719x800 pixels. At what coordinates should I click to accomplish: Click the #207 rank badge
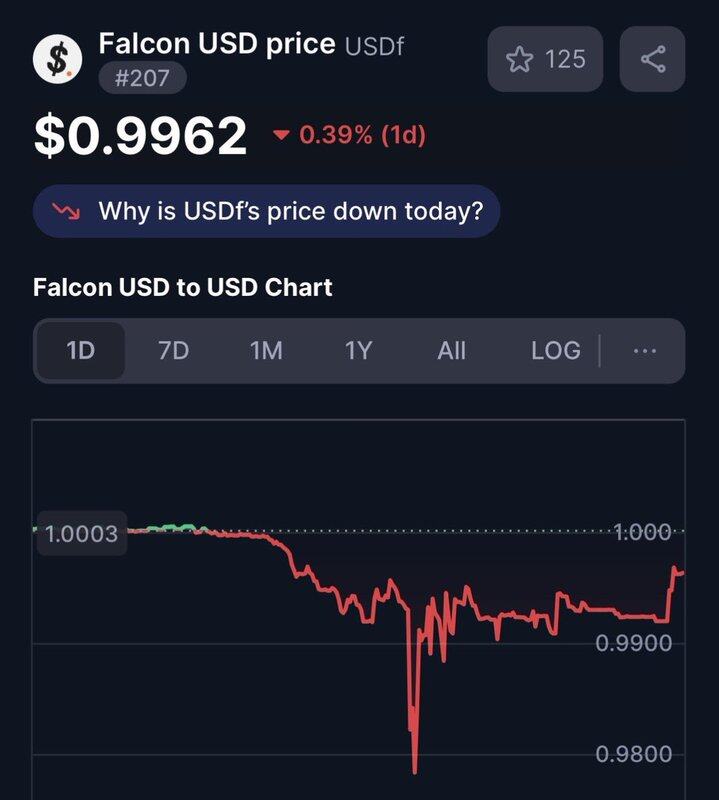coord(142,78)
